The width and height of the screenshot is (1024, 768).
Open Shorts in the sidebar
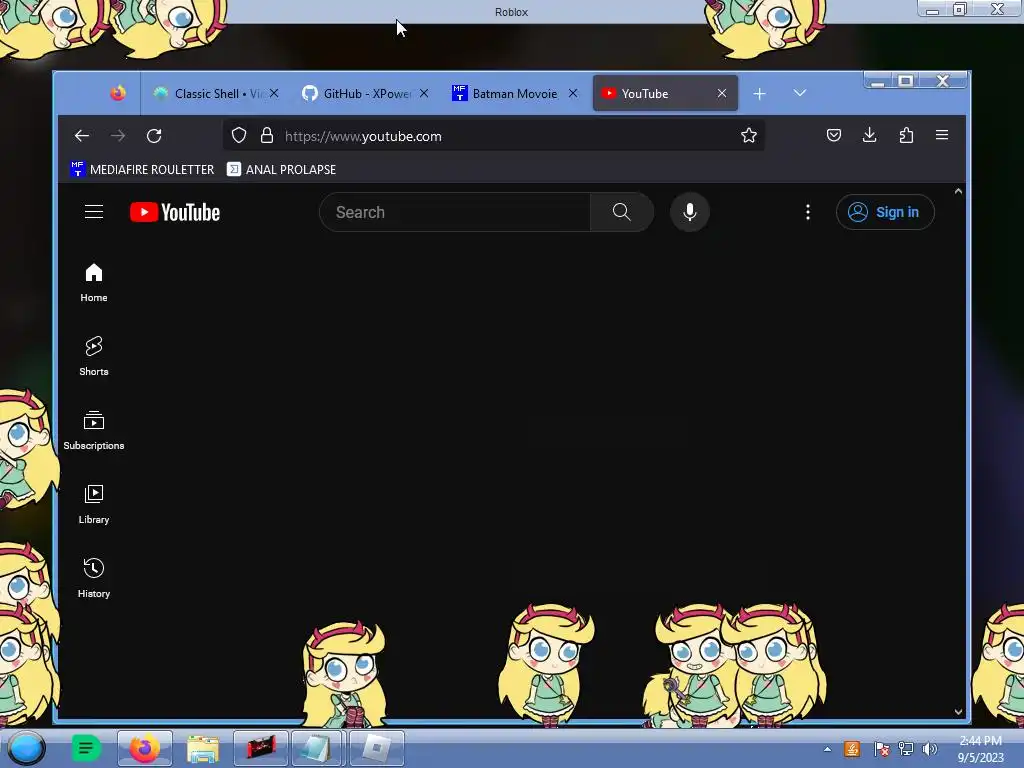(x=94, y=356)
